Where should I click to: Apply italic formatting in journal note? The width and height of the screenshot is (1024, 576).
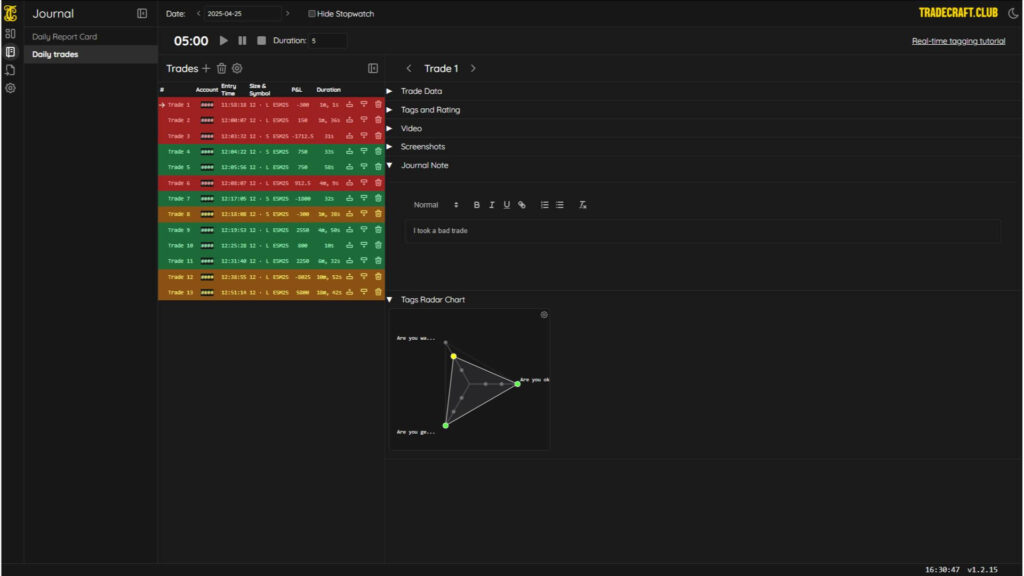pos(492,205)
